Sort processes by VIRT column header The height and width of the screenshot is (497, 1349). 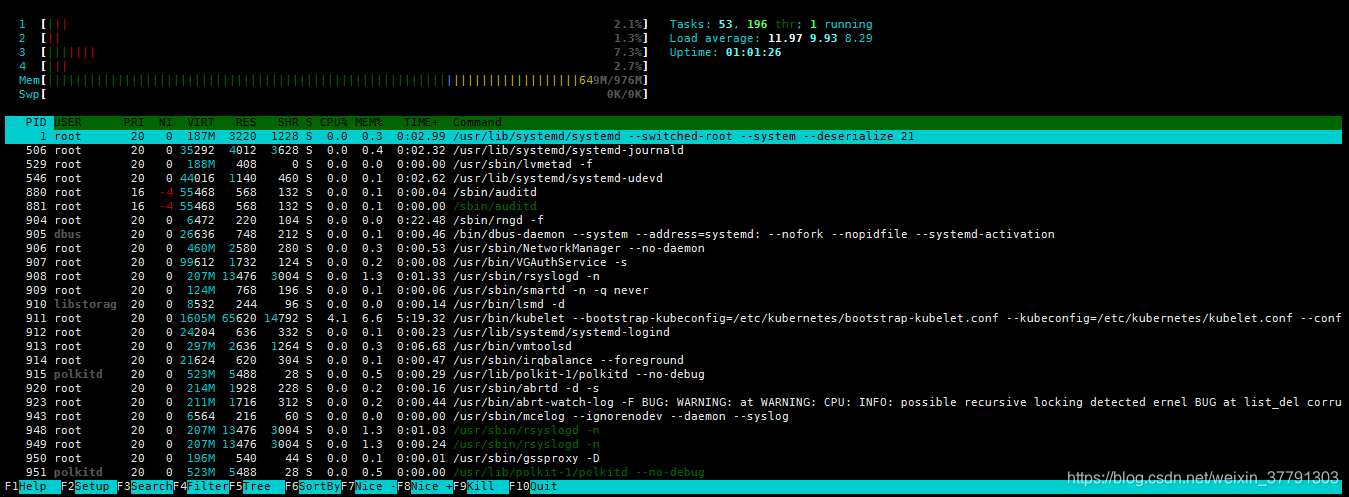[x=201, y=122]
